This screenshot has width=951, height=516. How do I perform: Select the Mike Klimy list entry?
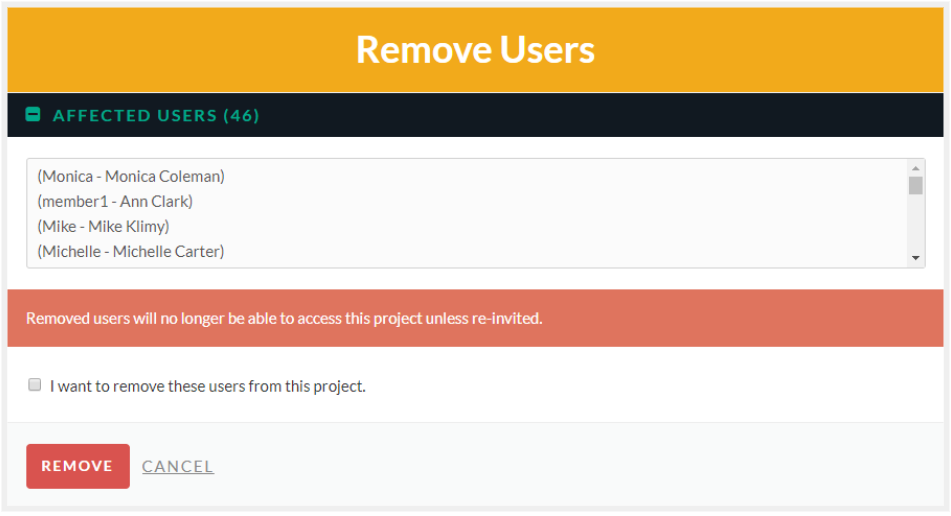[103, 226]
